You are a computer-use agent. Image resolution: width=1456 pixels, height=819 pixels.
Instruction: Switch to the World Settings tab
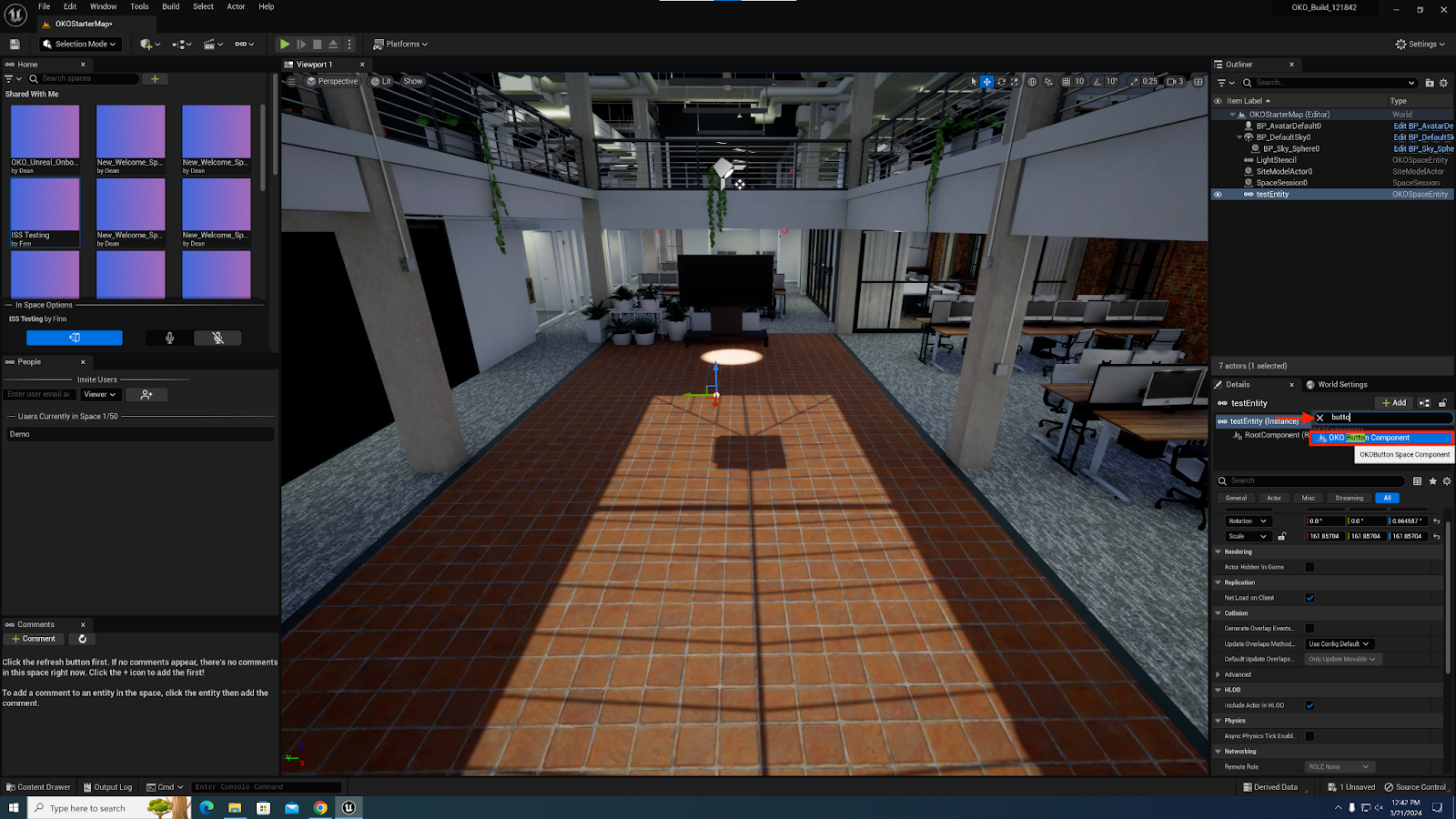coord(1341,384)
